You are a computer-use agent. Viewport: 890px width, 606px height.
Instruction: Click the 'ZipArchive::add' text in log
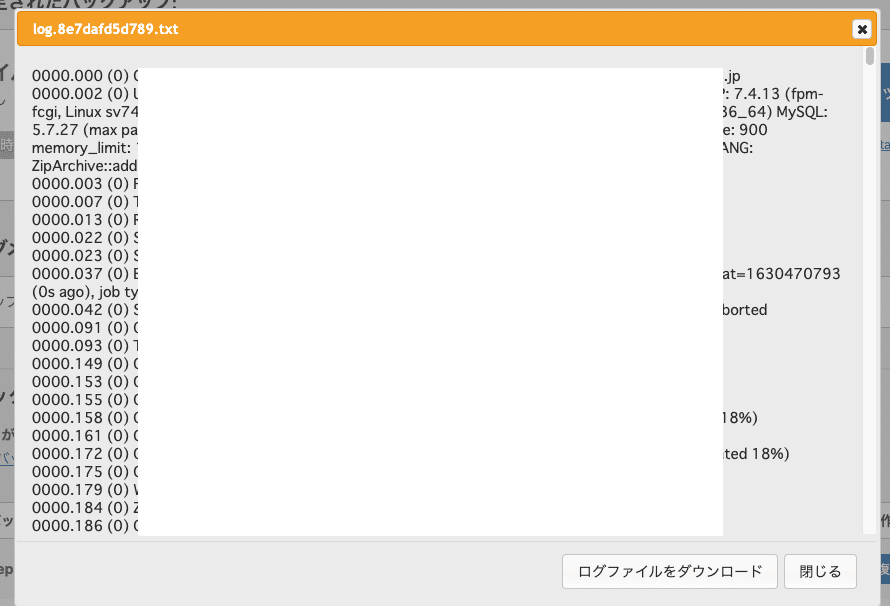85,166
